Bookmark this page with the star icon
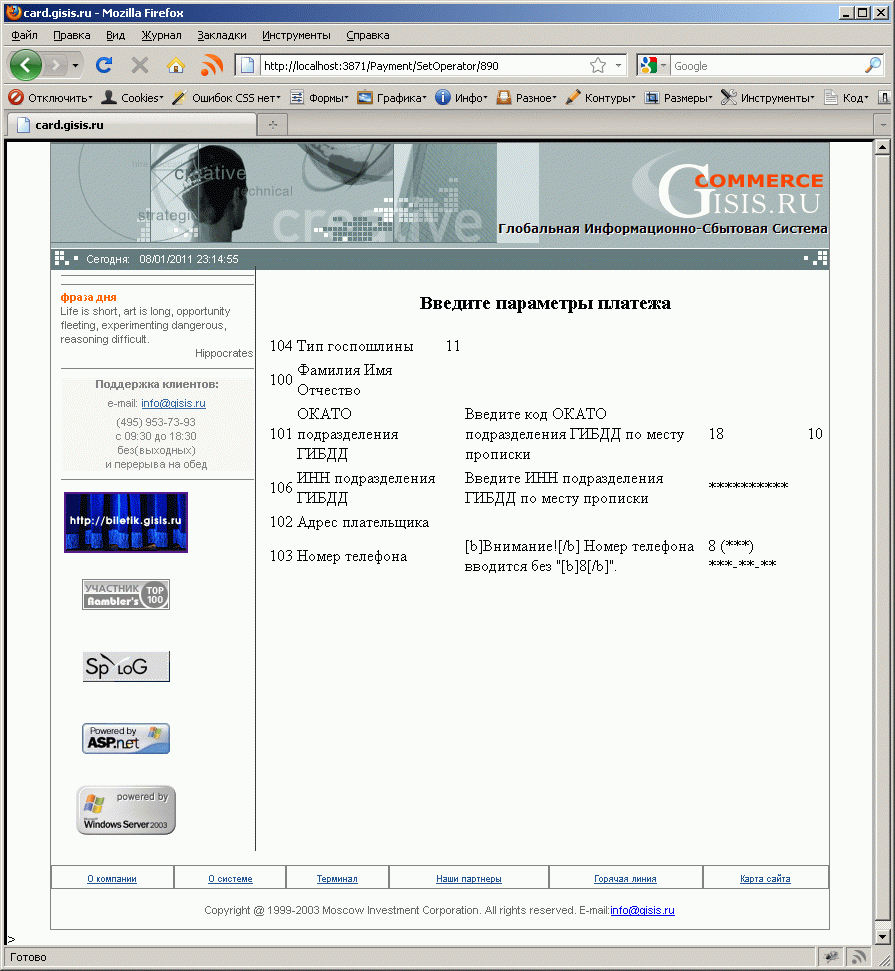This screenshot has height=971, width=895. click(598, 65)
